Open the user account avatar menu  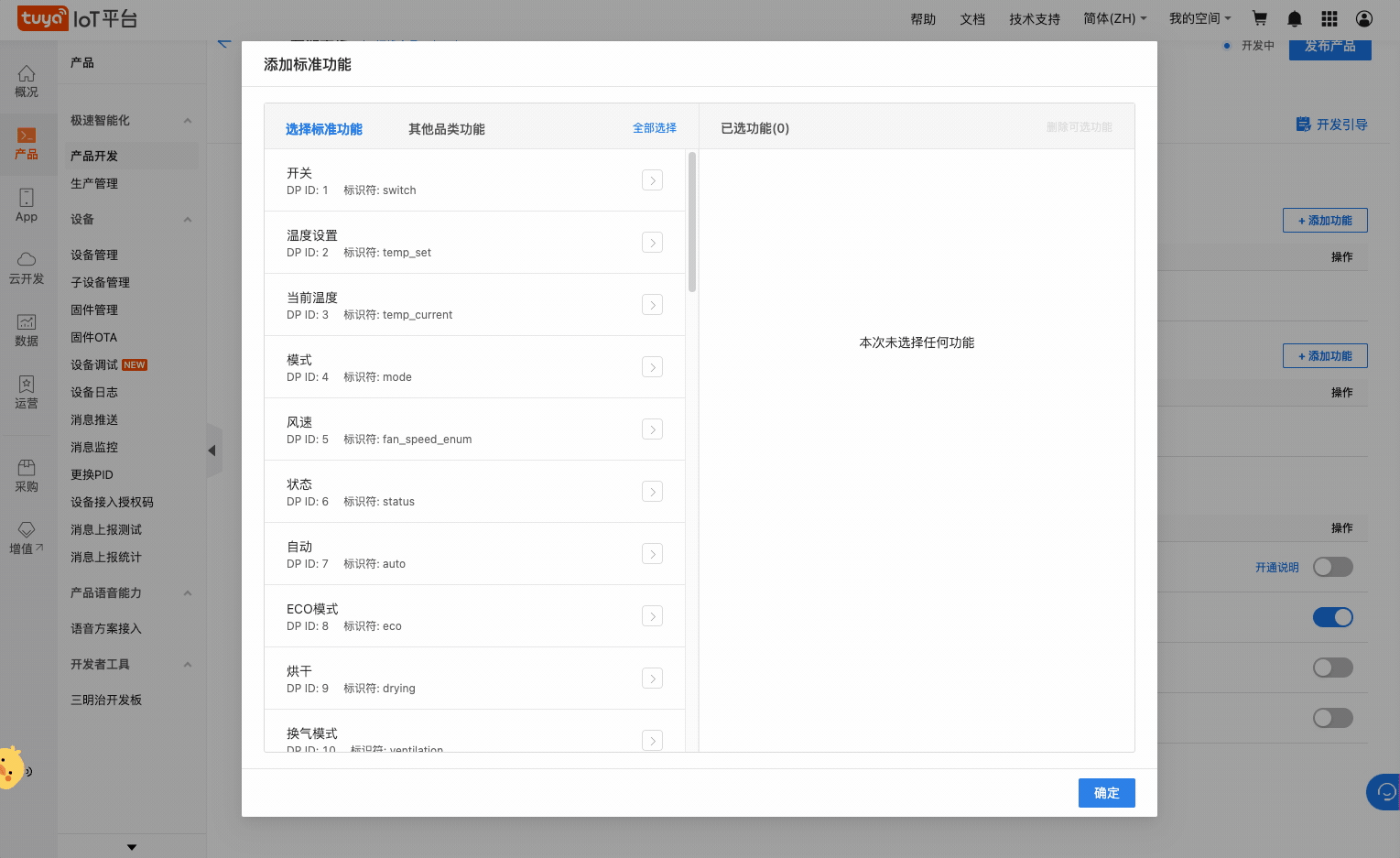1362,18
